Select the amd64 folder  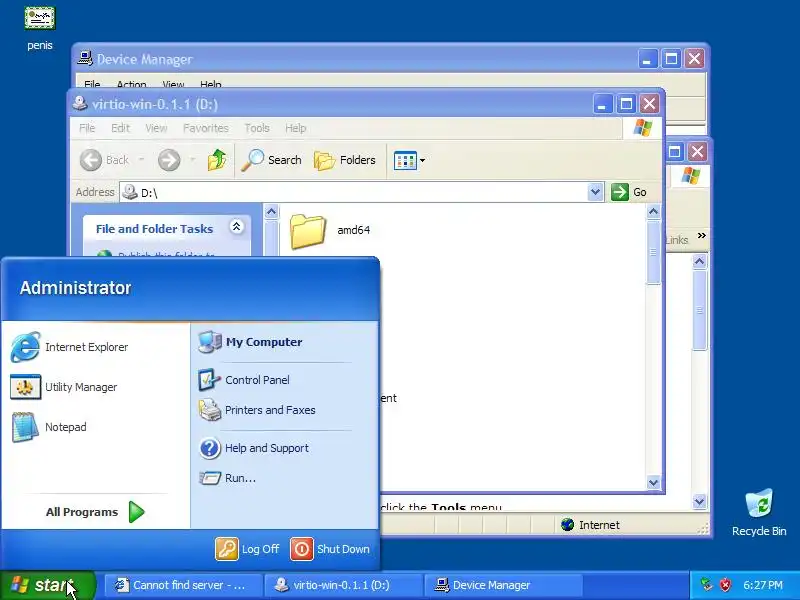pos(331,230)
